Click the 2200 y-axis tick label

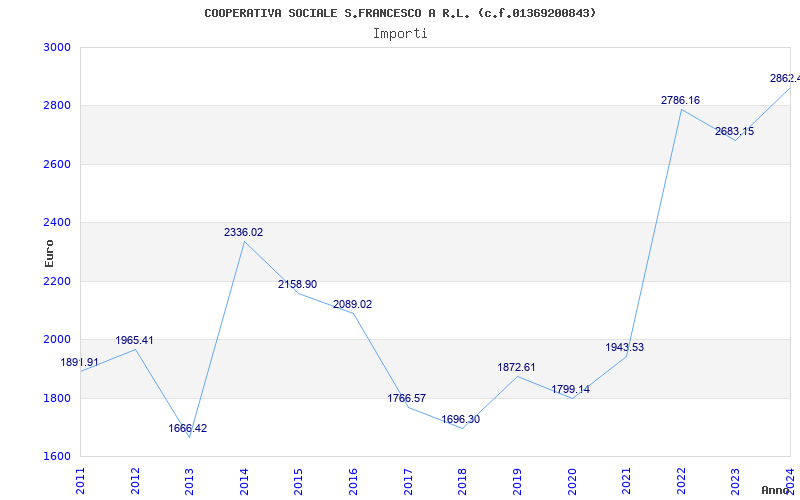coord(56,281)
